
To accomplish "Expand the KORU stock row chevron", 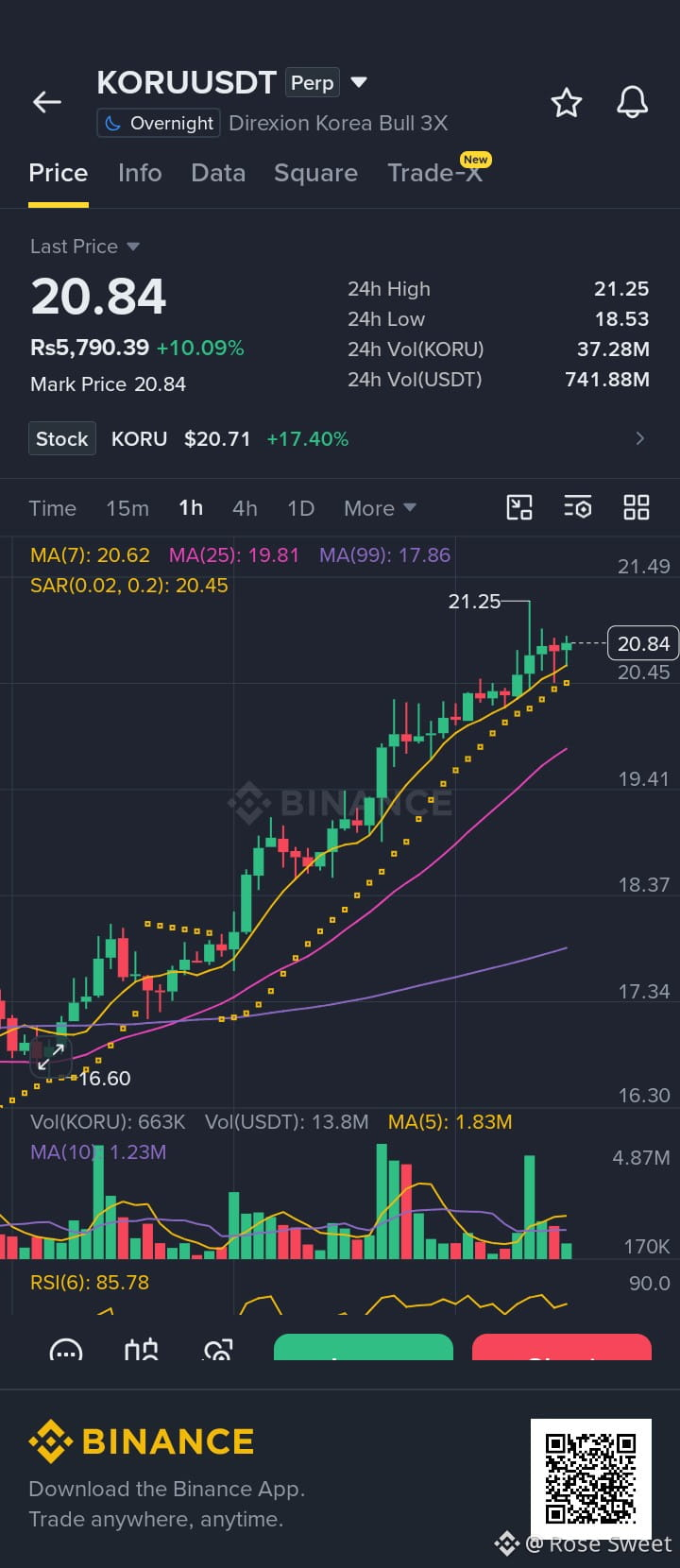I will [x=640, y=438].
